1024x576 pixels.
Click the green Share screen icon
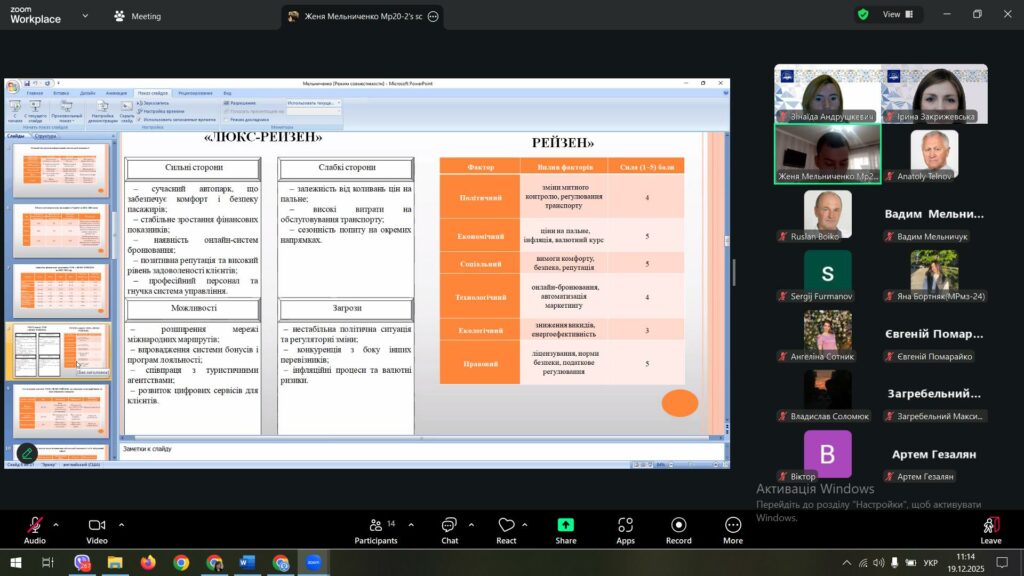click(566, 525)
